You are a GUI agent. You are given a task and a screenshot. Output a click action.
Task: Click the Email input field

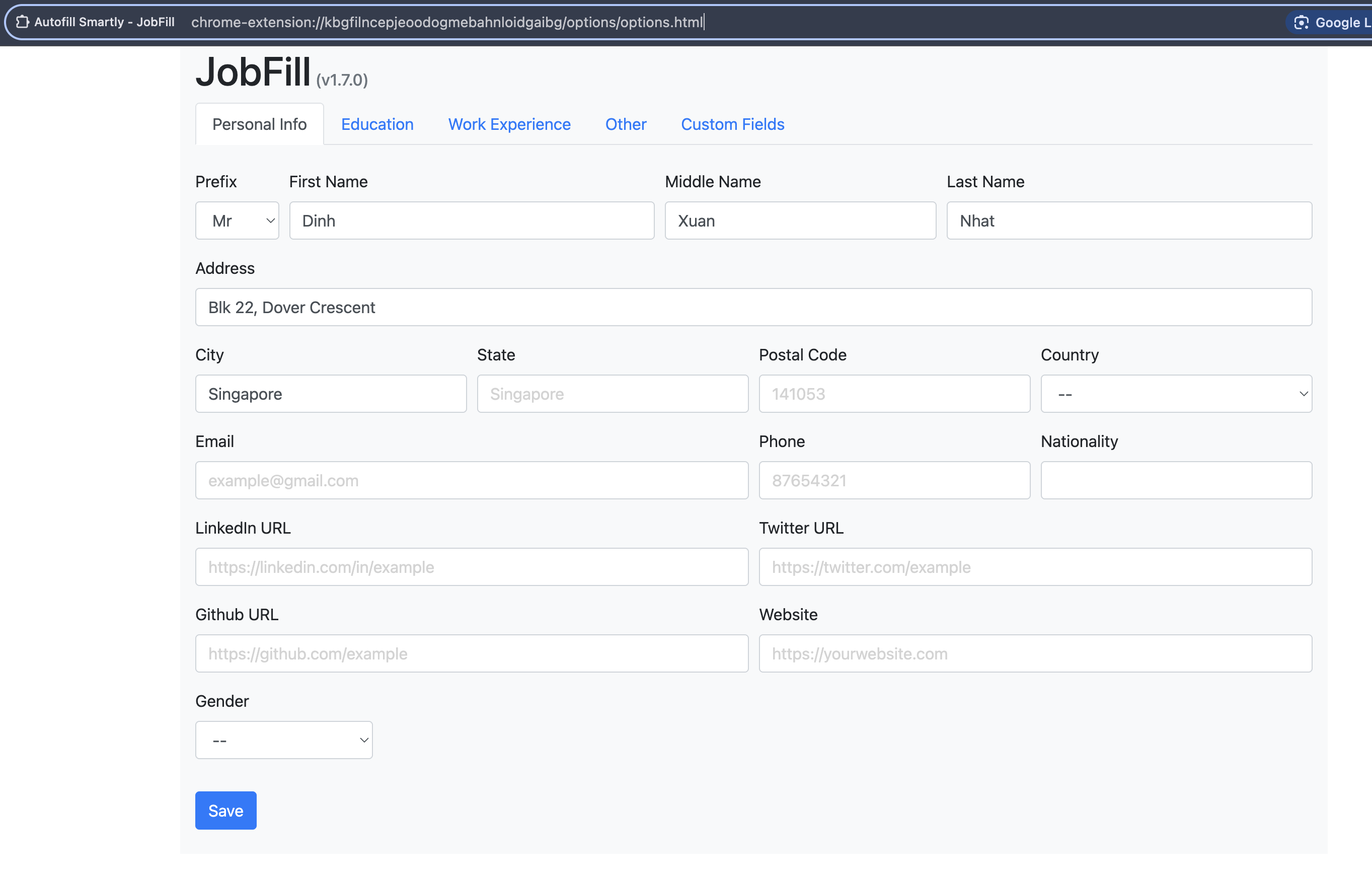pyautogui.click(x=471, y=480)
